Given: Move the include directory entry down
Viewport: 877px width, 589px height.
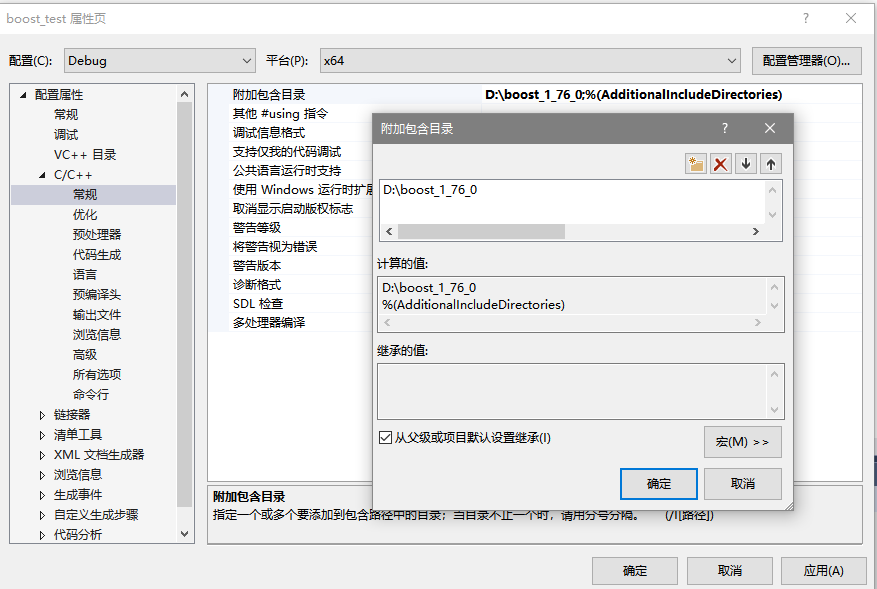Looking at the screenshot, I should click(x=745, y=164).
